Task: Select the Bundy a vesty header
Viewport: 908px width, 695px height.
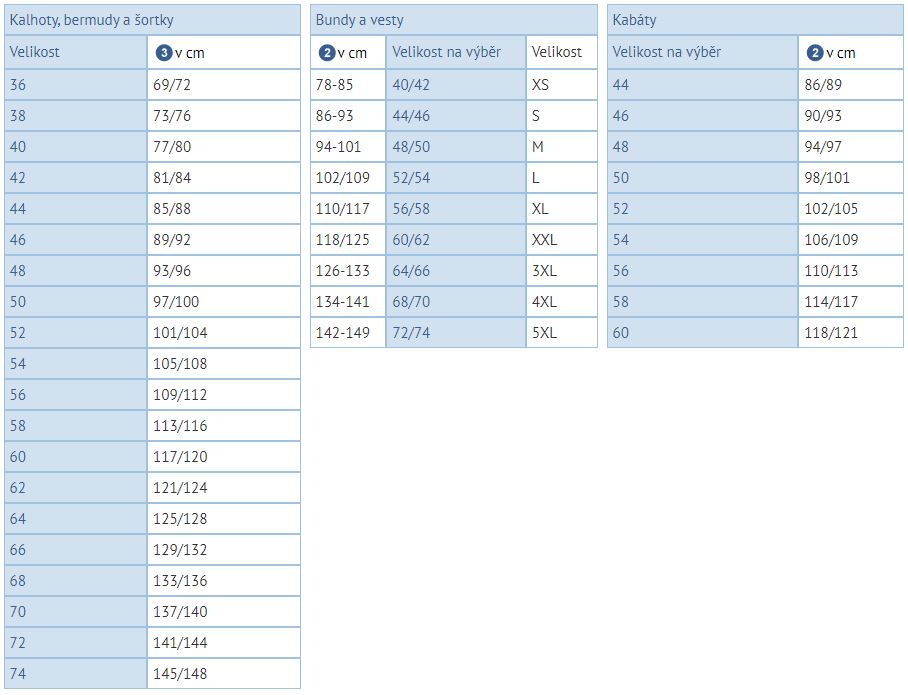Action: tap(453, 20)
